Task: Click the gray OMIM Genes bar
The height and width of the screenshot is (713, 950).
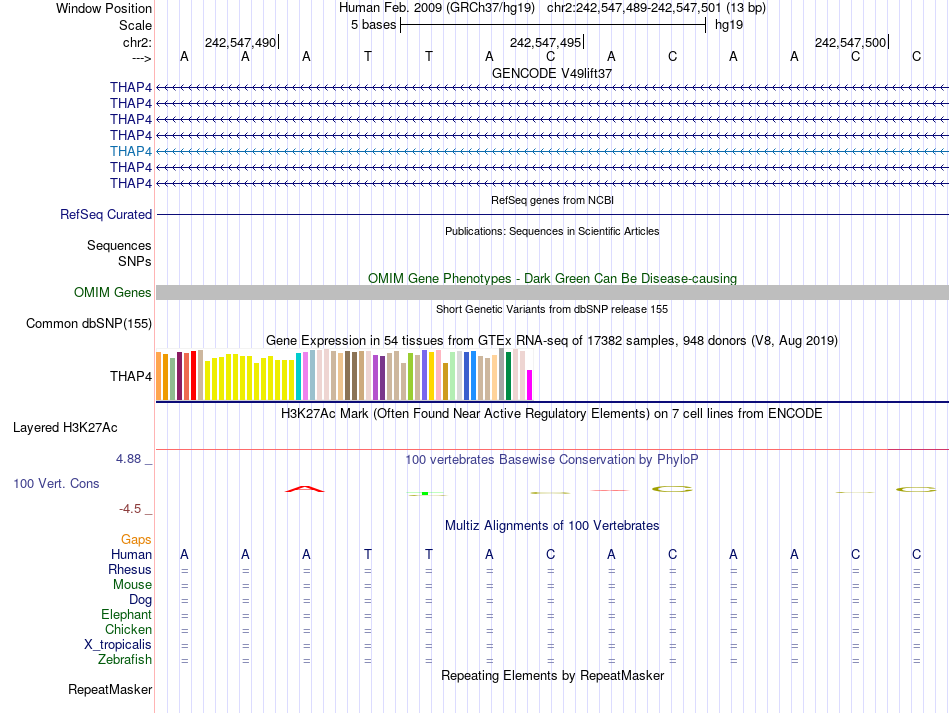Action: pyautogui.click(x=552, y=293)
